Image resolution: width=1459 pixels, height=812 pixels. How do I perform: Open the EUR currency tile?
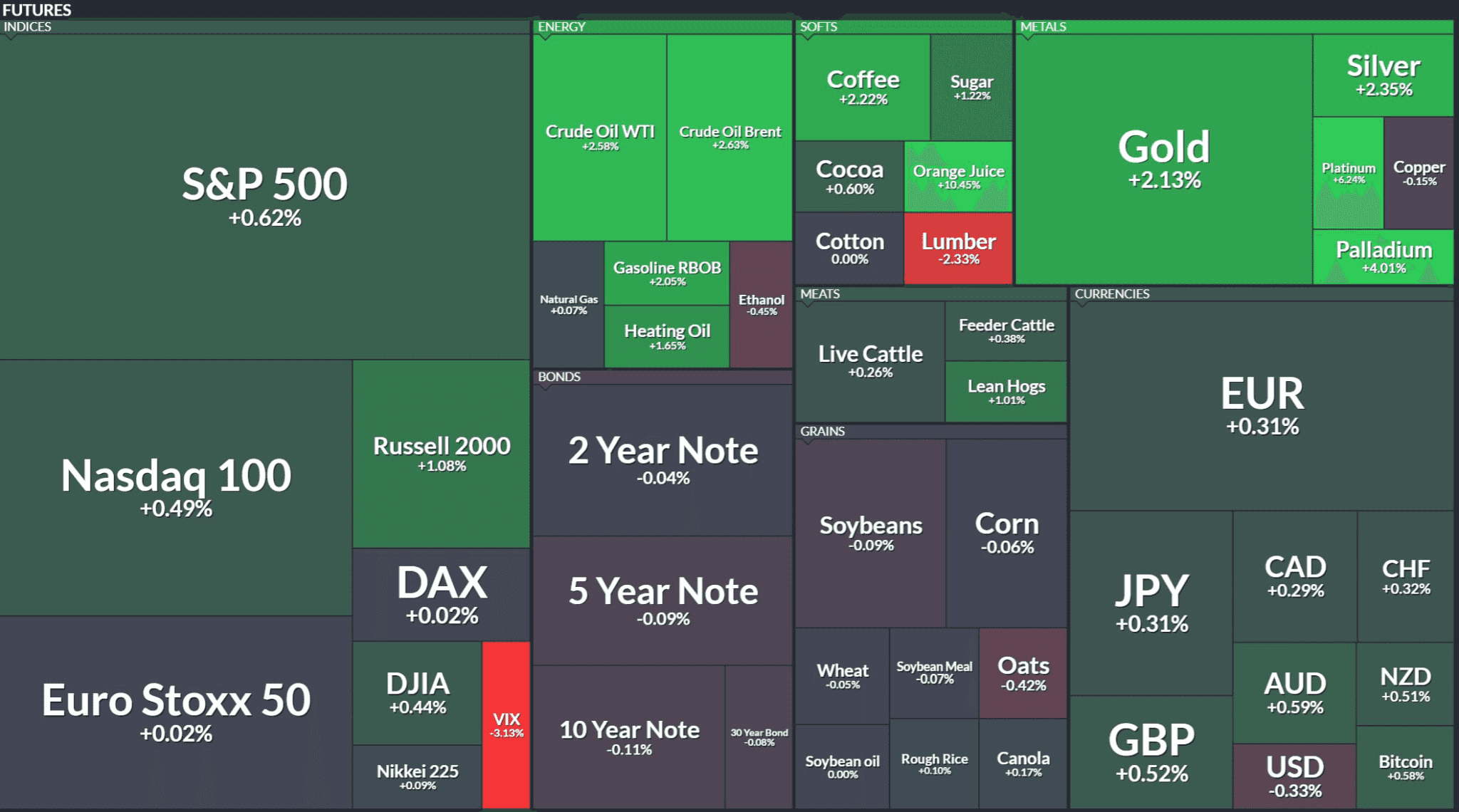pyautogui.click(x=1262, y=405)
